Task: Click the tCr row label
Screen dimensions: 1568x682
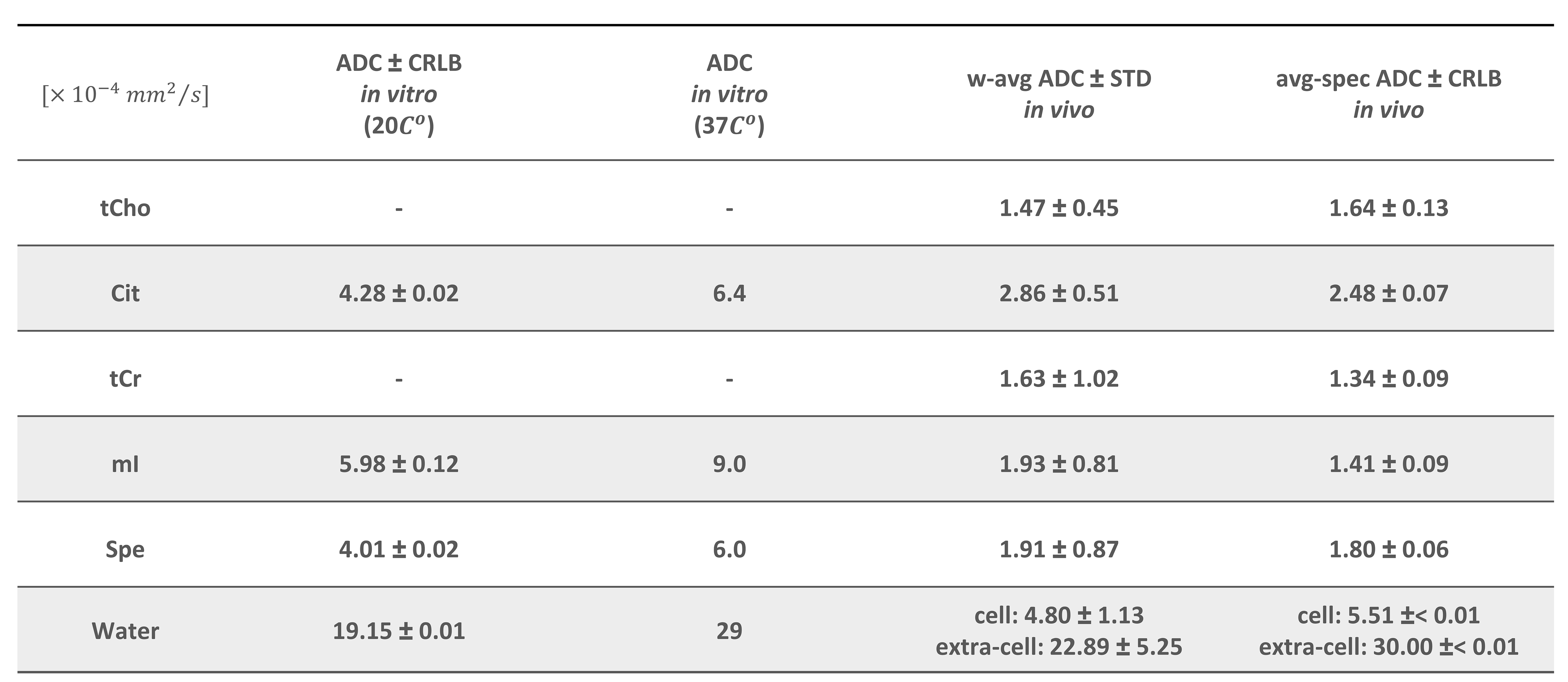Action: tap(125, 379)
